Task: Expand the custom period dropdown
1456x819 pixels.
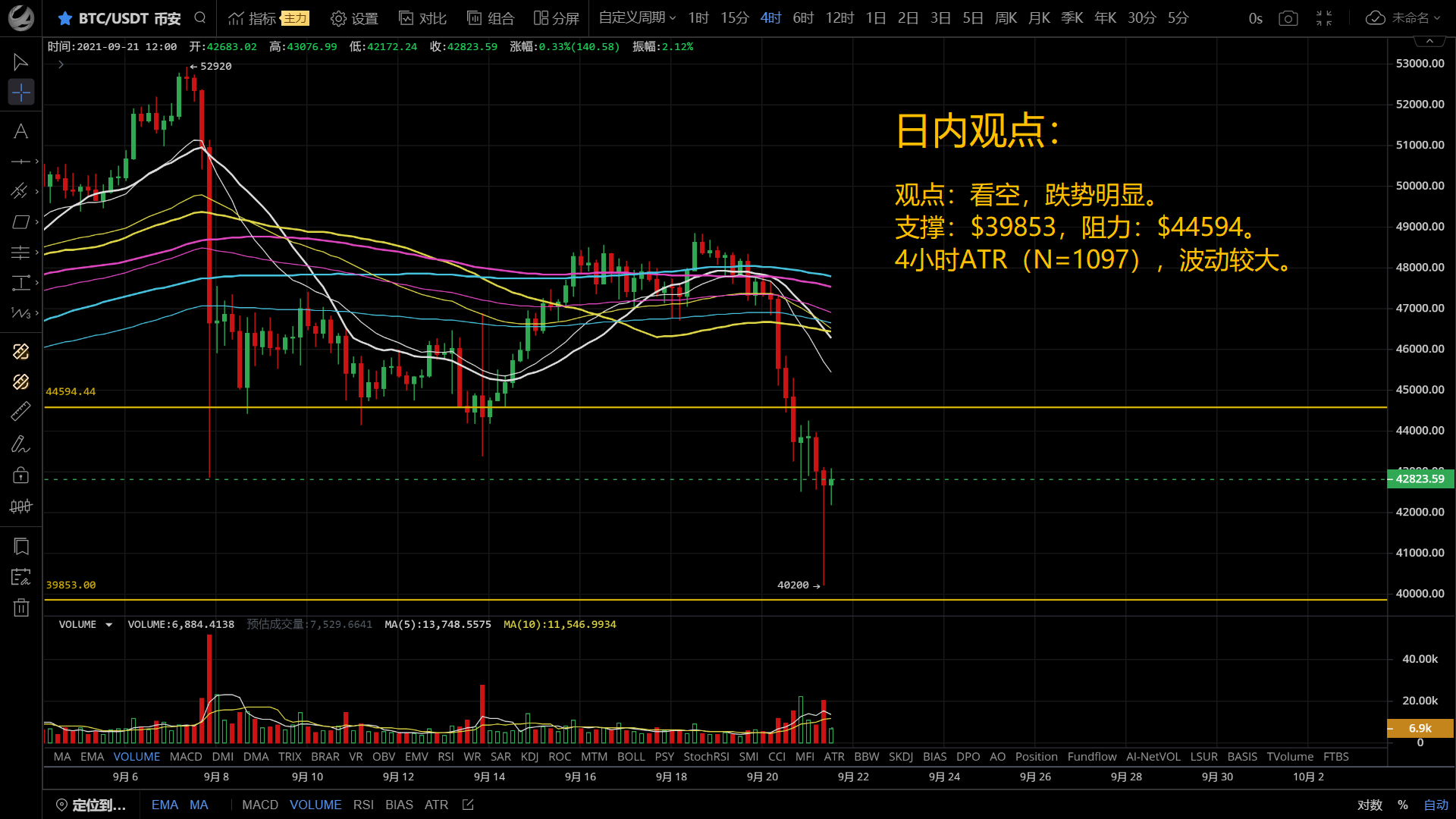Action: click(x=637, y=17)
